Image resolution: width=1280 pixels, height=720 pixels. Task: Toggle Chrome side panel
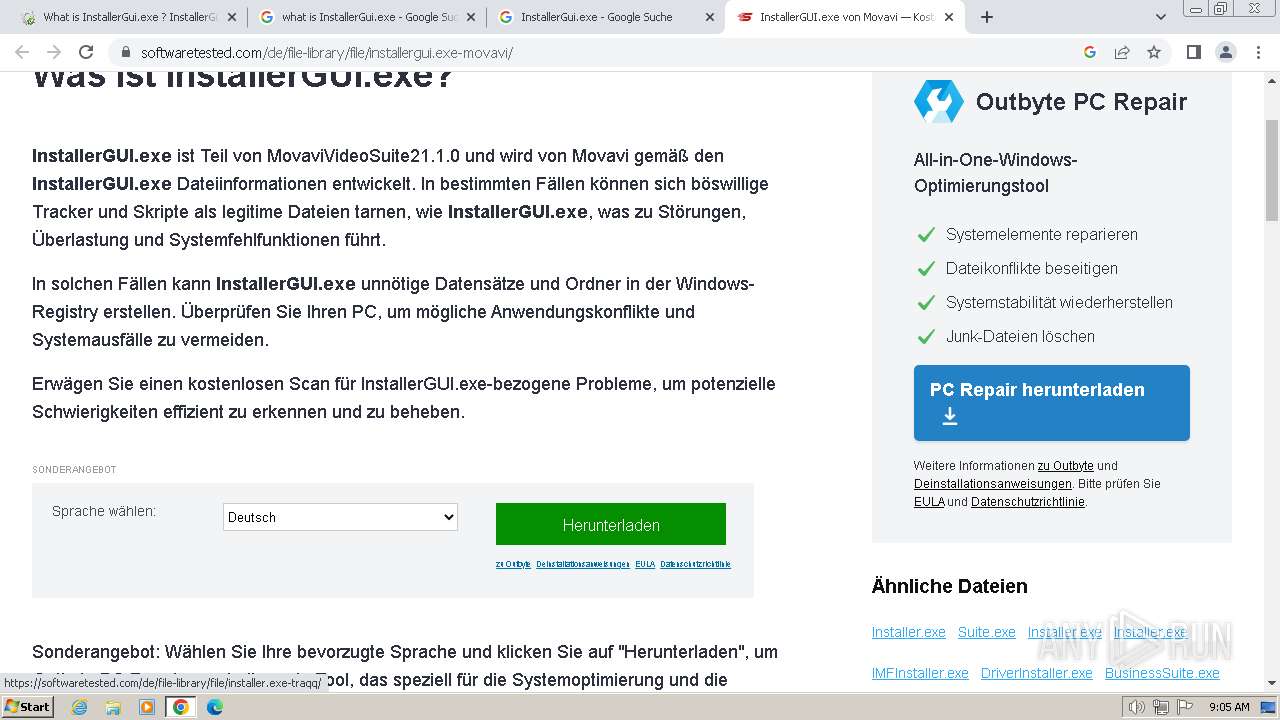pyautogui.click(x=1193, y=52)
